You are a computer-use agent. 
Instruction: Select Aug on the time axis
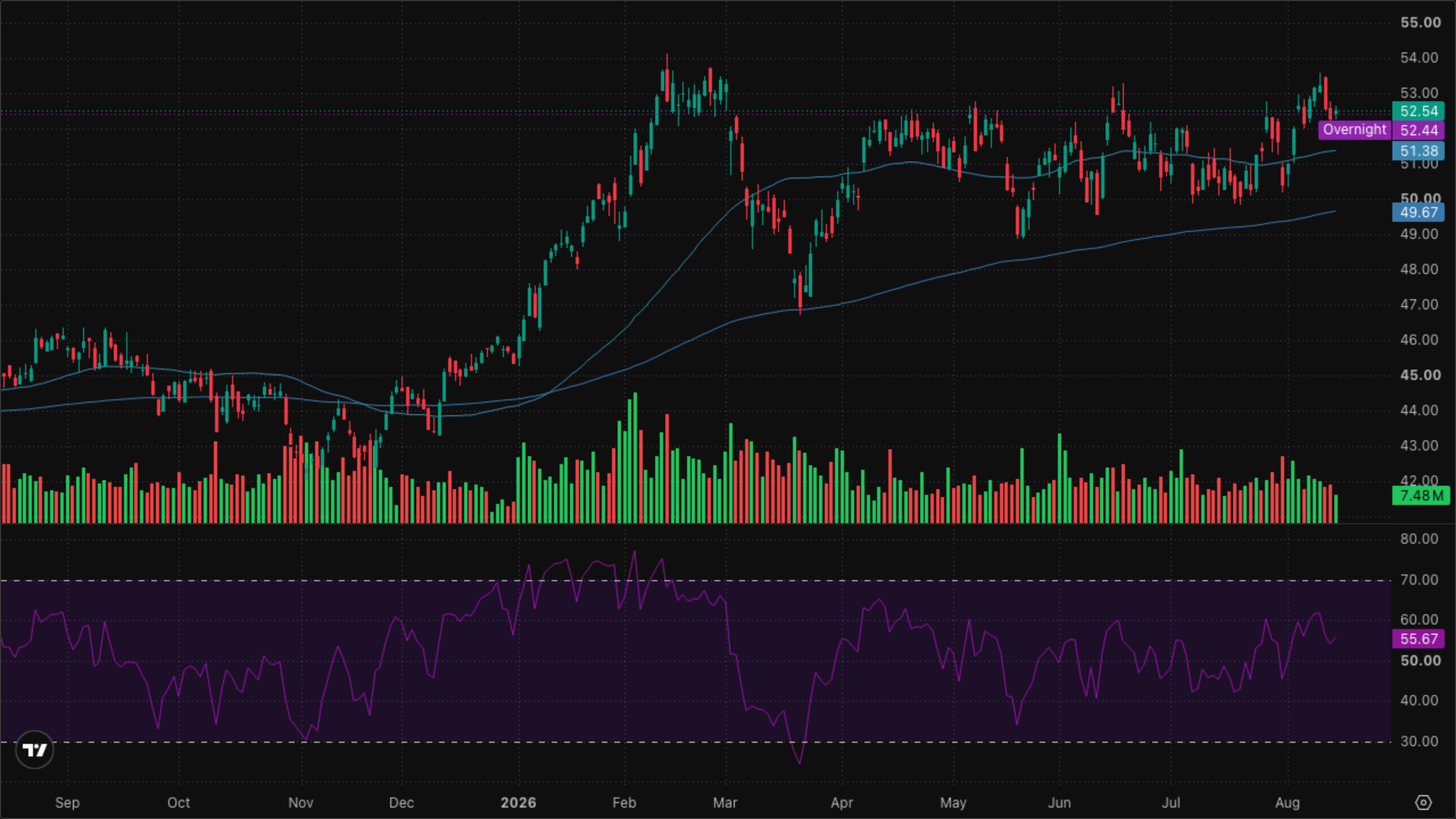tap(1288, 803)
